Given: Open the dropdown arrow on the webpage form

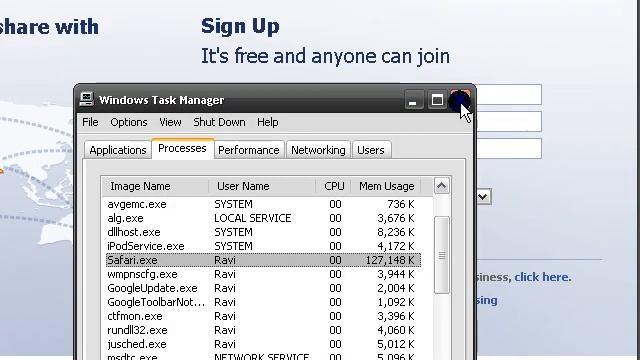Looking at the screenshot, I should pos(483,197).
